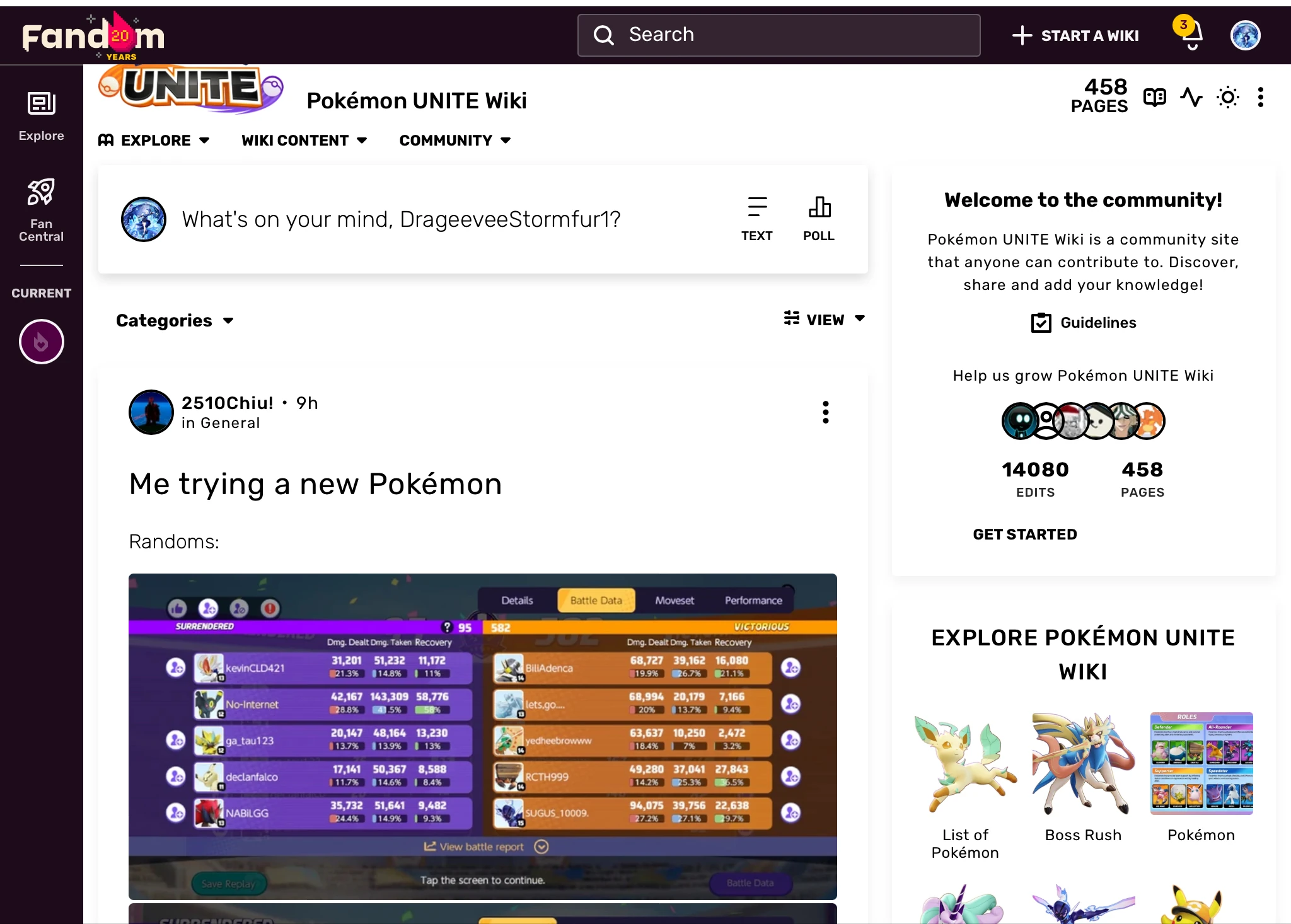Open the Guidelines link
This screenshot has height=924, width=1291.
tap(1082, 323)
